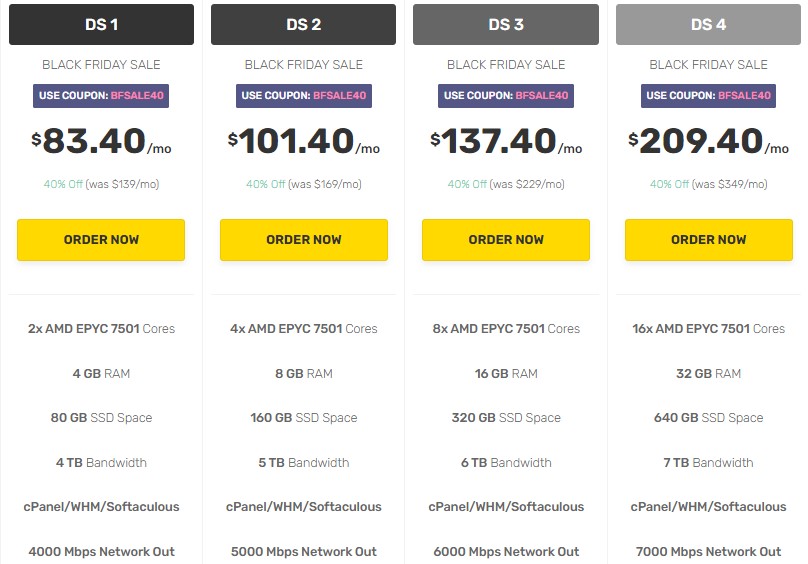Click the "2x AMD EPYC 7501 Cores" spec
This screenshot has width=808, height=564.
(x=101, y=329)
